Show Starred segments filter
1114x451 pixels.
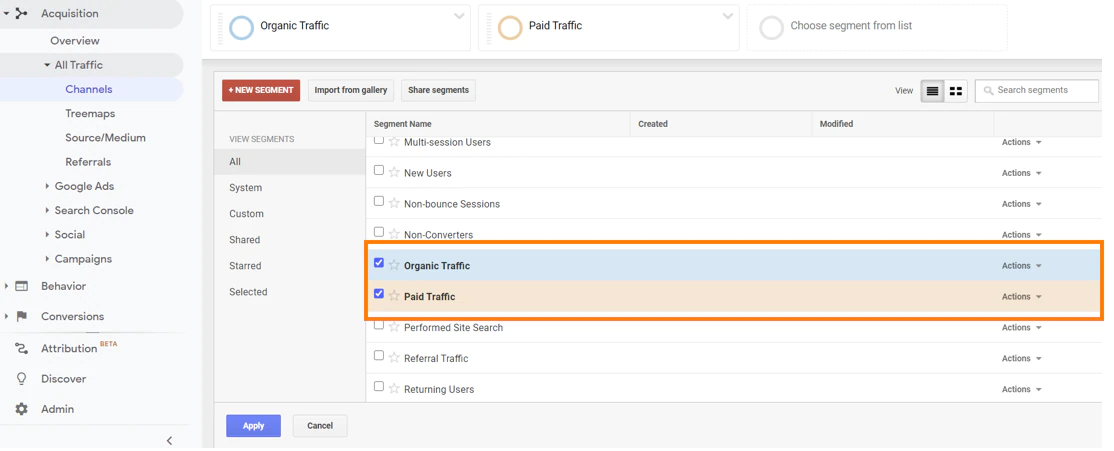245,266
